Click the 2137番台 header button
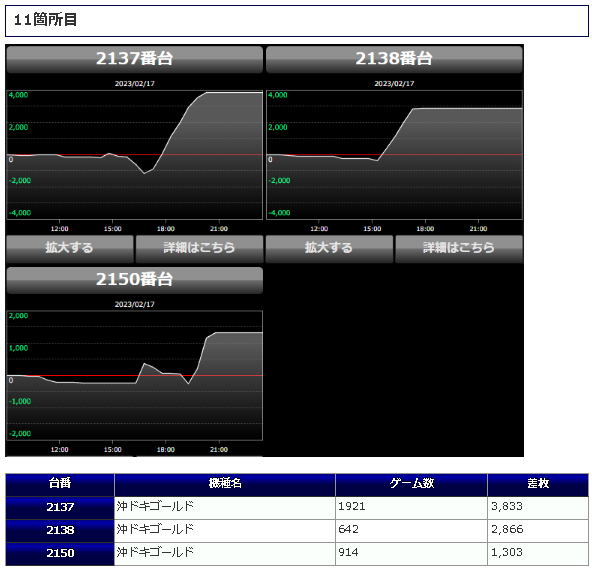The height and width of the screenshot is (569, 592). tap(134, 59)
